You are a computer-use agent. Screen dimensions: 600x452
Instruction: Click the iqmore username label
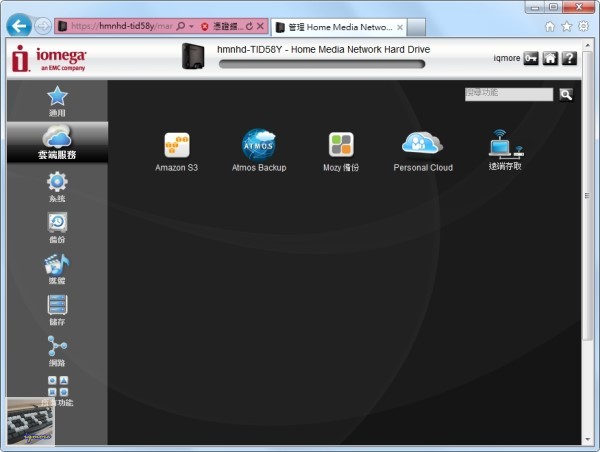507,58
